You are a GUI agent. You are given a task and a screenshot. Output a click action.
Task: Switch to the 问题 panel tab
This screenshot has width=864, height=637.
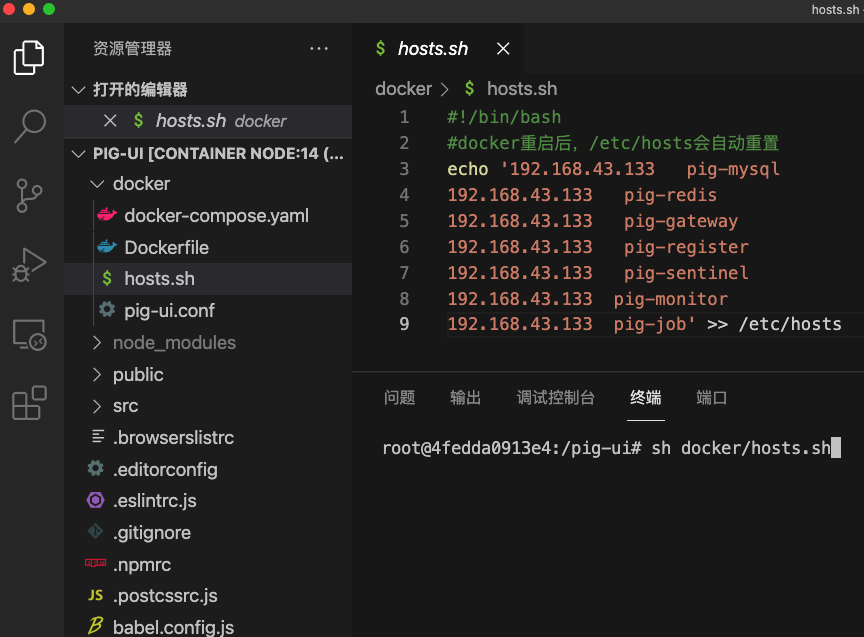(x=399, y=397)
